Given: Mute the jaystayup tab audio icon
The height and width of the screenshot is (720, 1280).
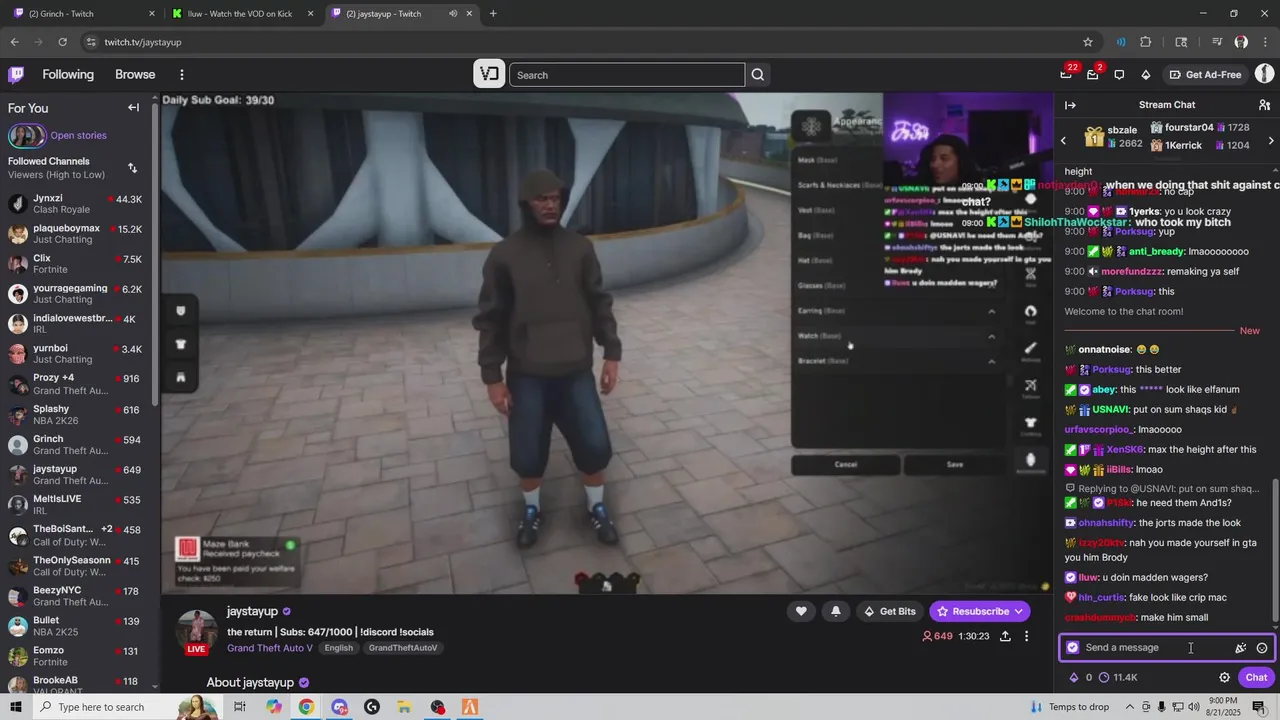Looking at the screenshot, I should (453, 14).
